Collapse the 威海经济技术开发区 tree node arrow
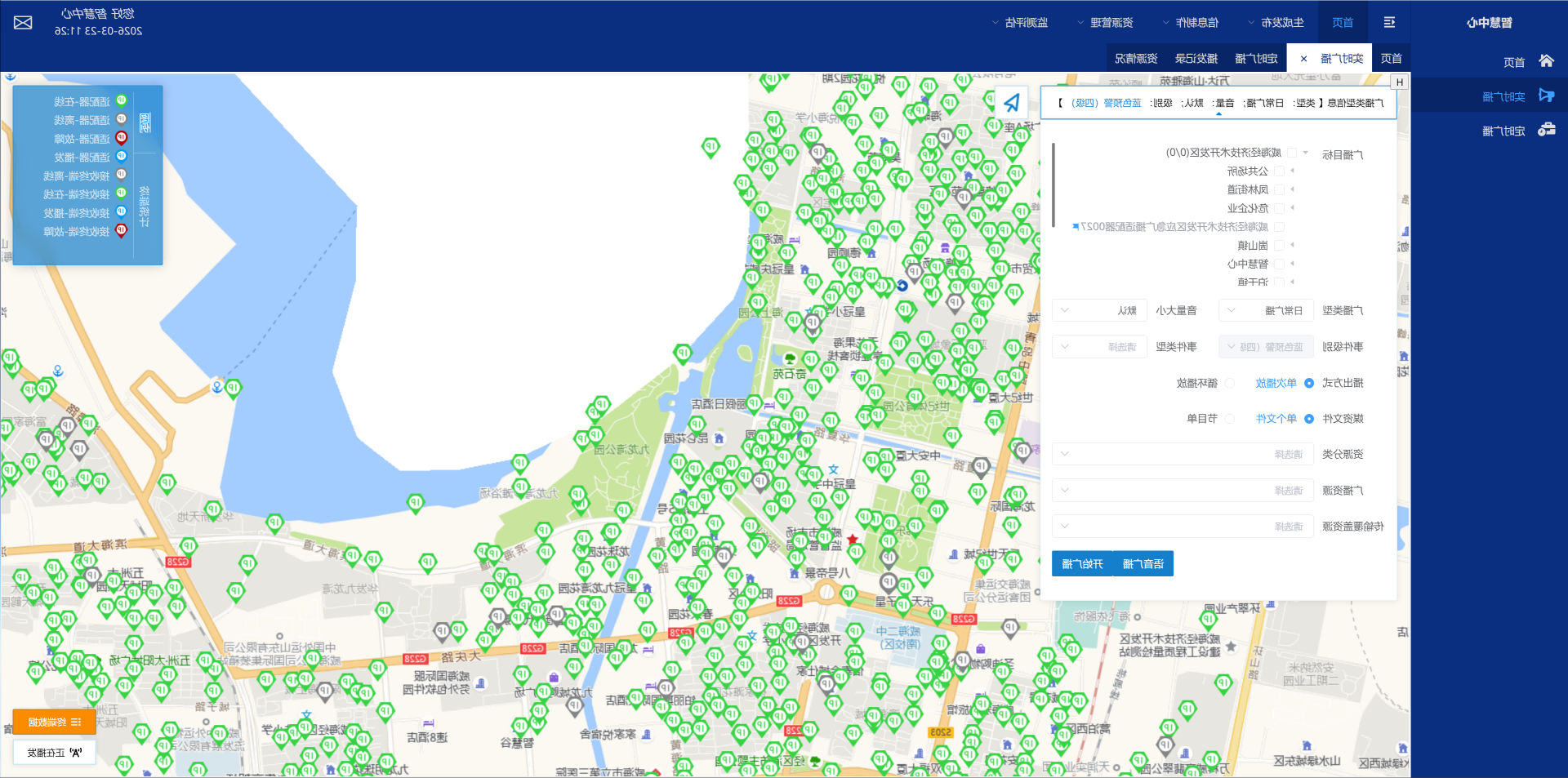 [1306, 153]
